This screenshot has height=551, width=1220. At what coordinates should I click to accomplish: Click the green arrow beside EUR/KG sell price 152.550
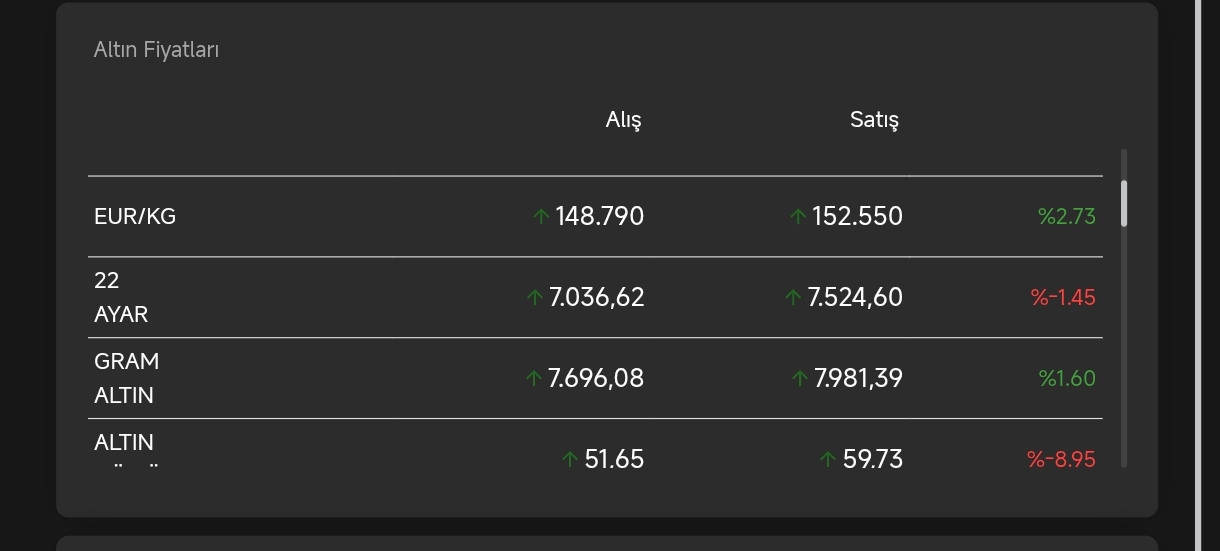pyautogui.click(x=797, y=216)
